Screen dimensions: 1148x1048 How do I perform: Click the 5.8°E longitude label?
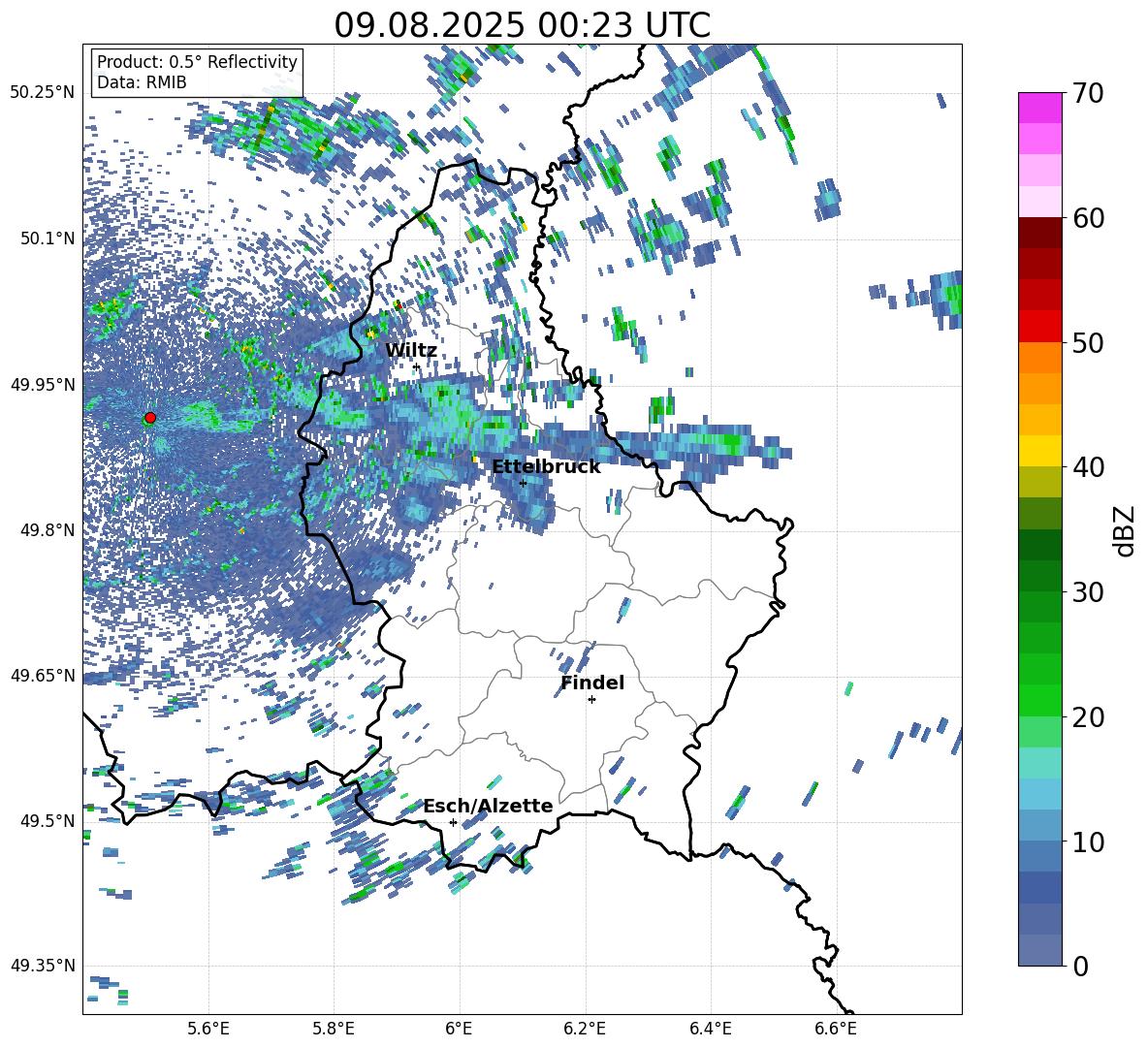334,1029
